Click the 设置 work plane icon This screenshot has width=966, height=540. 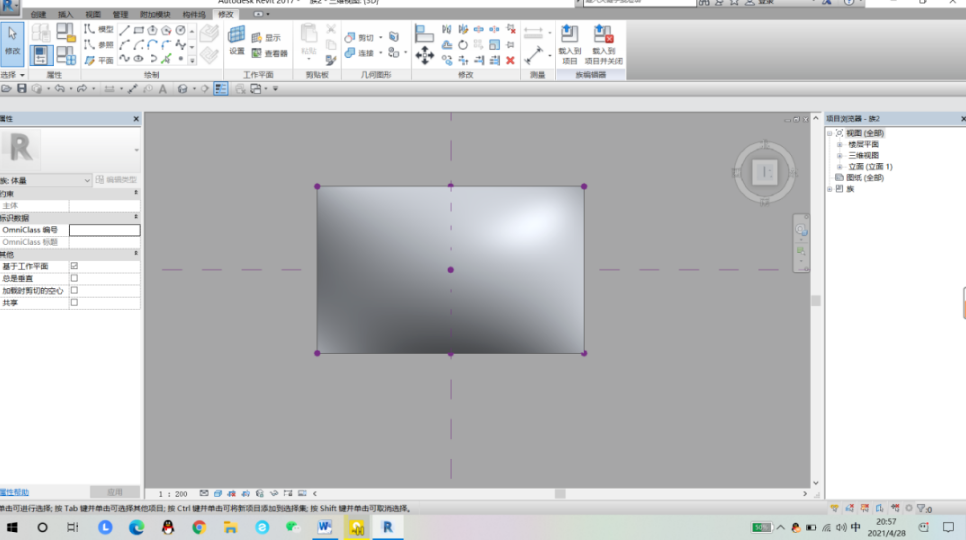pos(236,40)
